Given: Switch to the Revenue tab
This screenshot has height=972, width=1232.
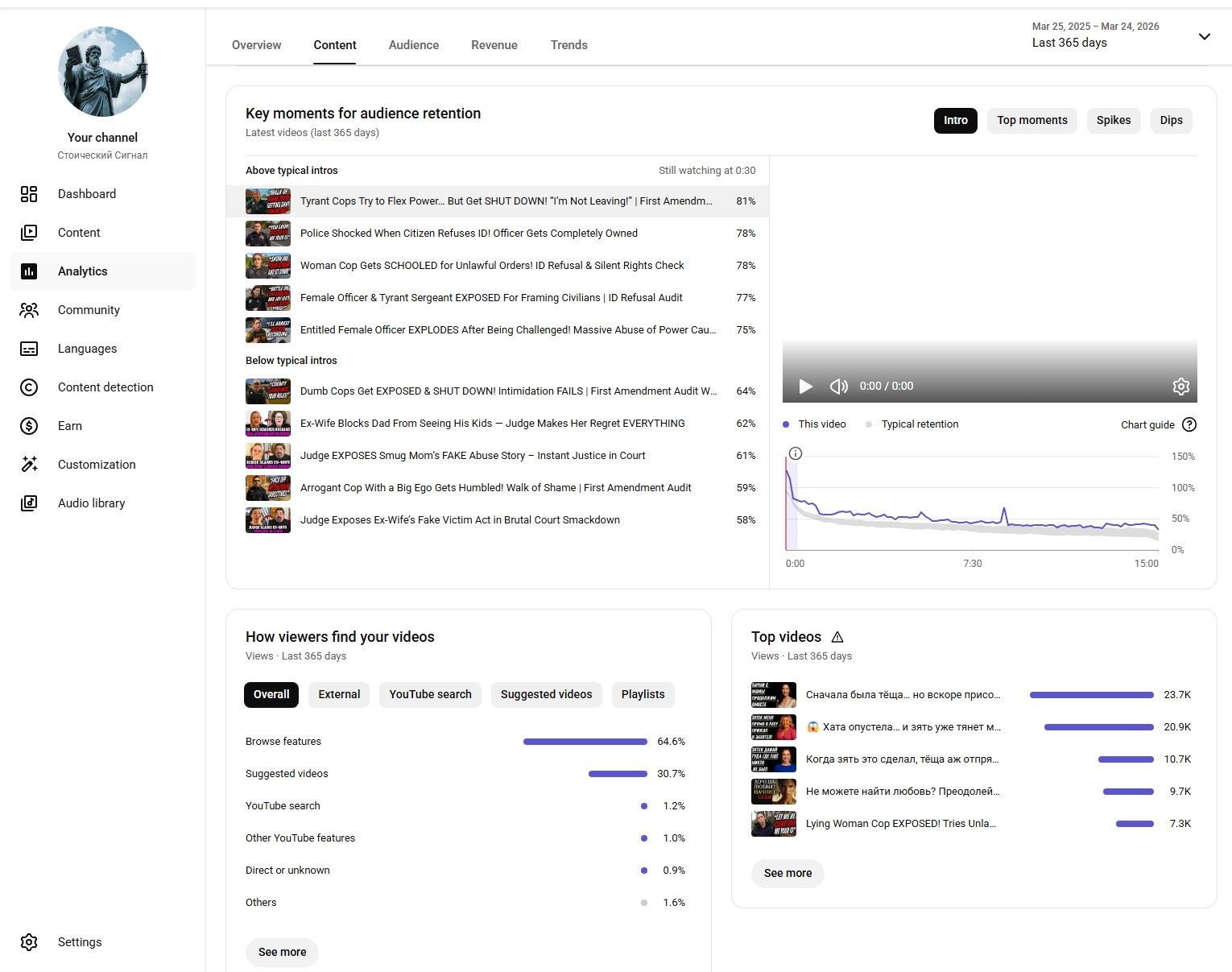Looking at the screenshot, I should (x=494, y=45).
